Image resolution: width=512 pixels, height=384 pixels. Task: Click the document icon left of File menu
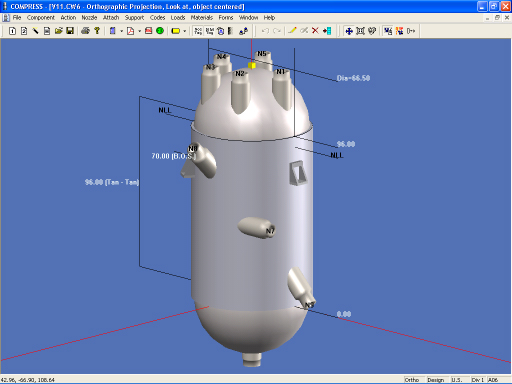coord(6,18)
